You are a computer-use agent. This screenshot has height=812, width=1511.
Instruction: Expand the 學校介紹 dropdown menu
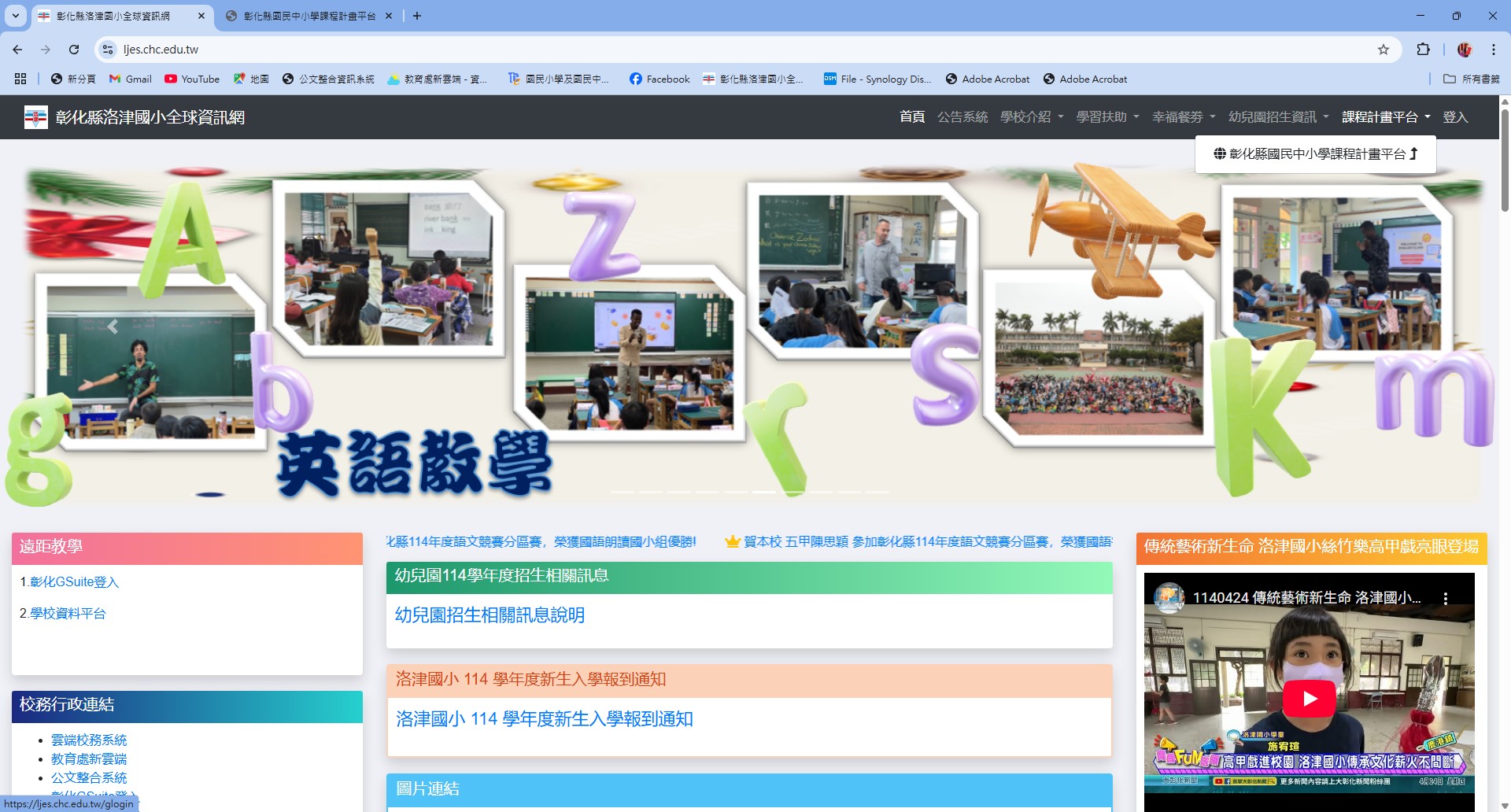point(1031,117)
